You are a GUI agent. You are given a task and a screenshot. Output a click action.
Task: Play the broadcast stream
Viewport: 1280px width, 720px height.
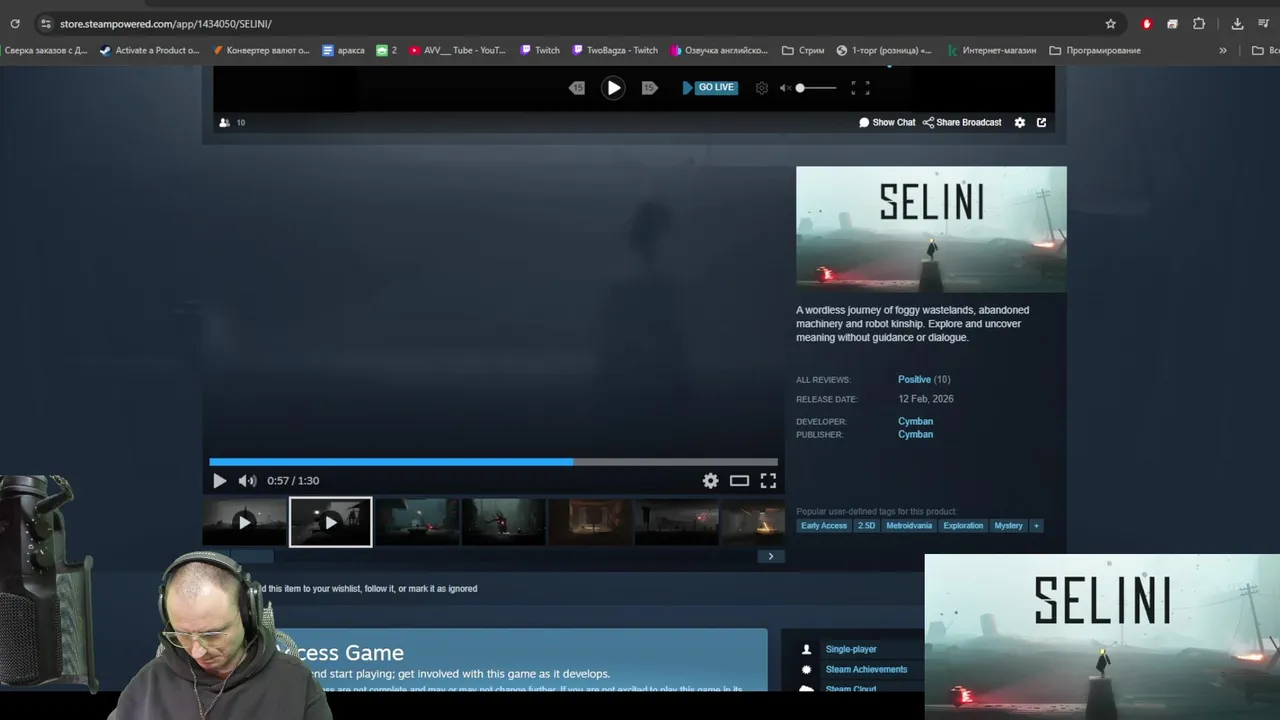coord(613,88)
